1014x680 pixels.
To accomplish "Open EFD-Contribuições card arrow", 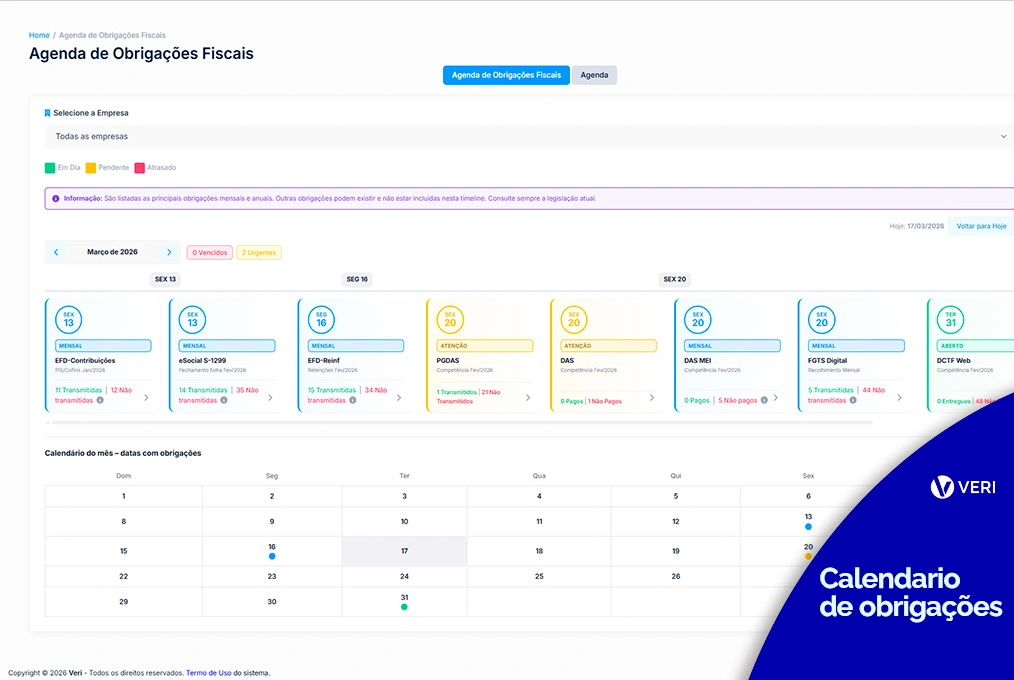I will pos(146,397).
